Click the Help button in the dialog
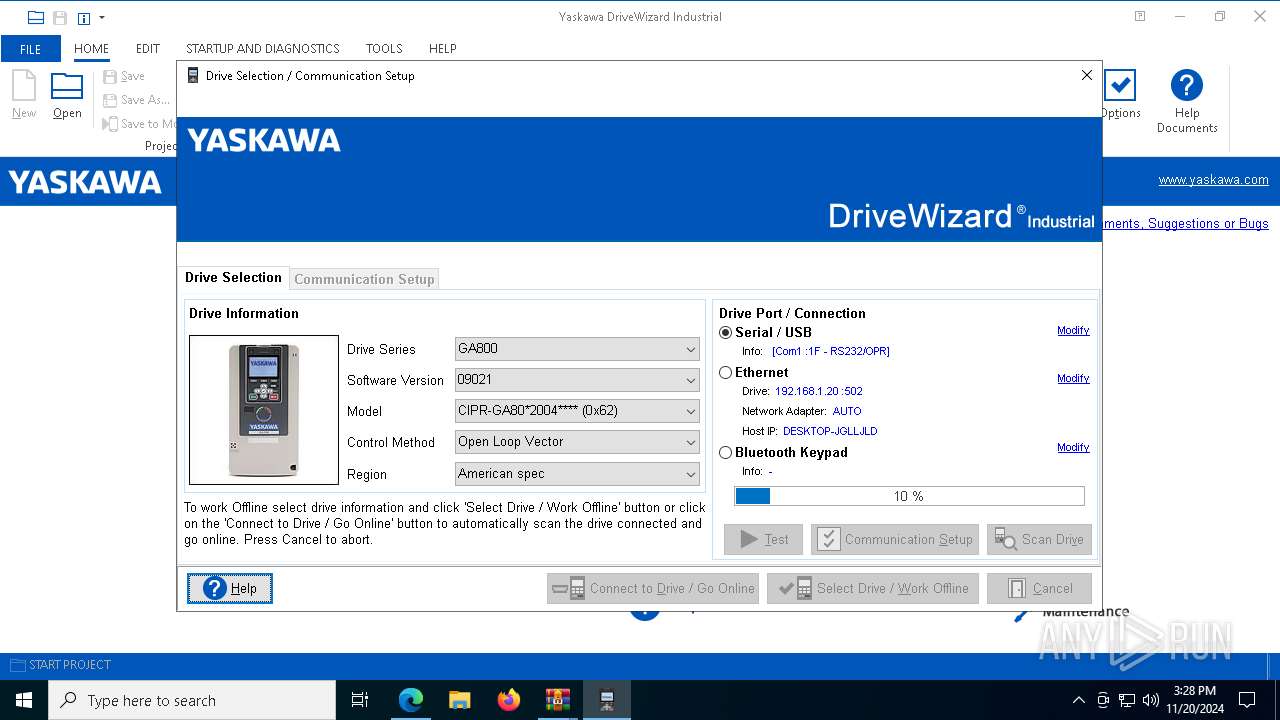Viewport: 1280px width, 720px height. click(x=230, y=588)
